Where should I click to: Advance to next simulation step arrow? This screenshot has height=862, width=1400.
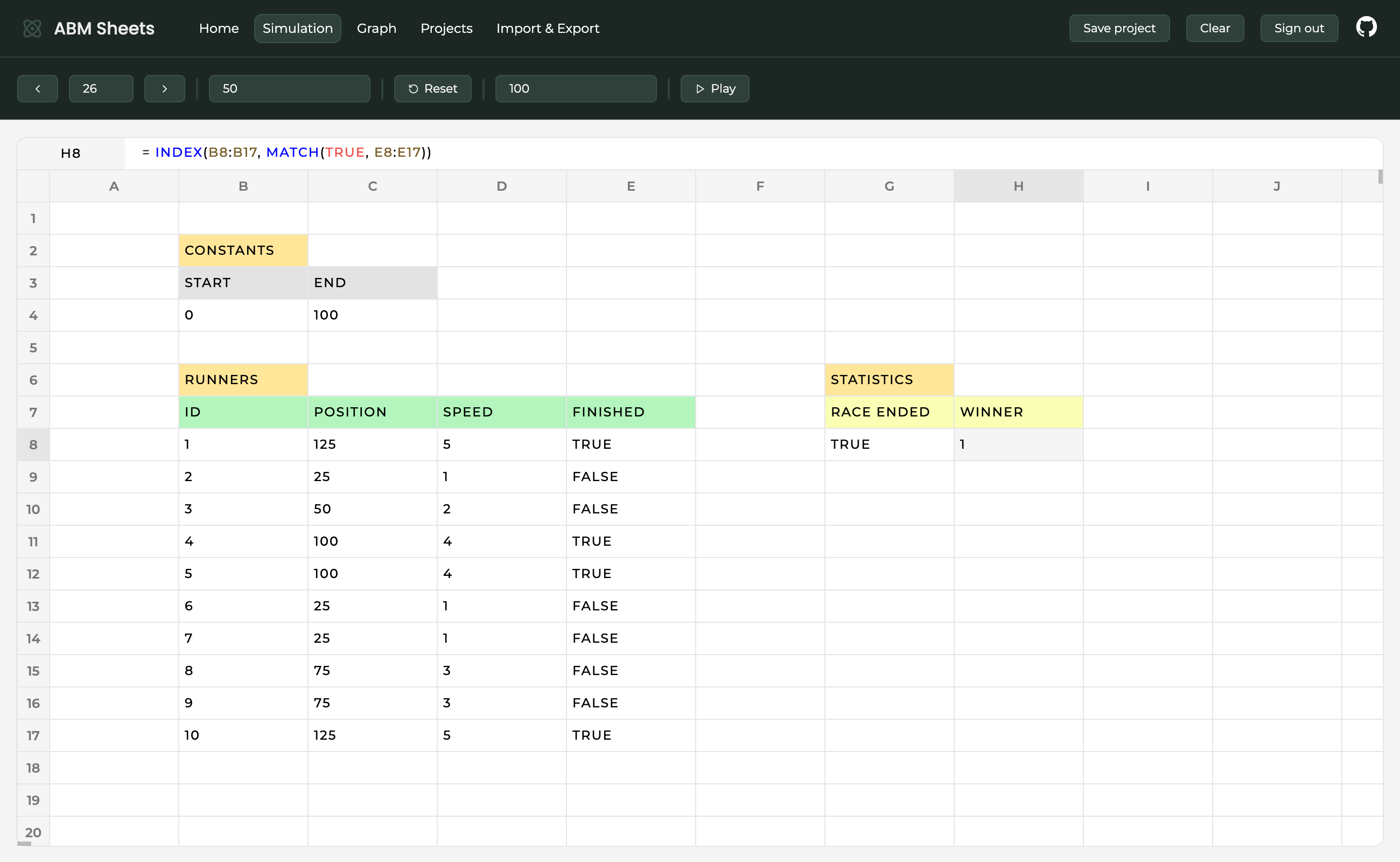164,89
